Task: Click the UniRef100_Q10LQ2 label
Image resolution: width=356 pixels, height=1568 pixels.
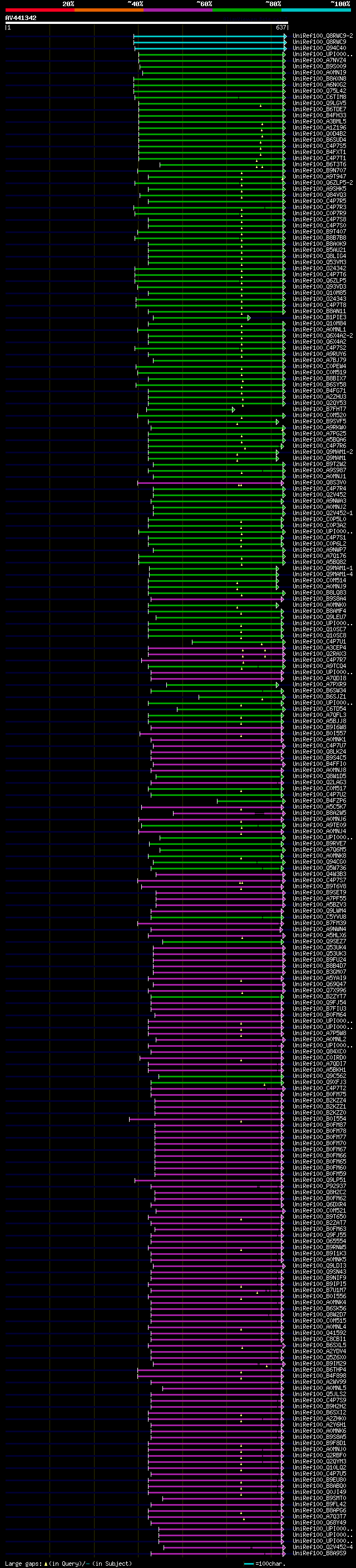Action: pos(319,1467)
